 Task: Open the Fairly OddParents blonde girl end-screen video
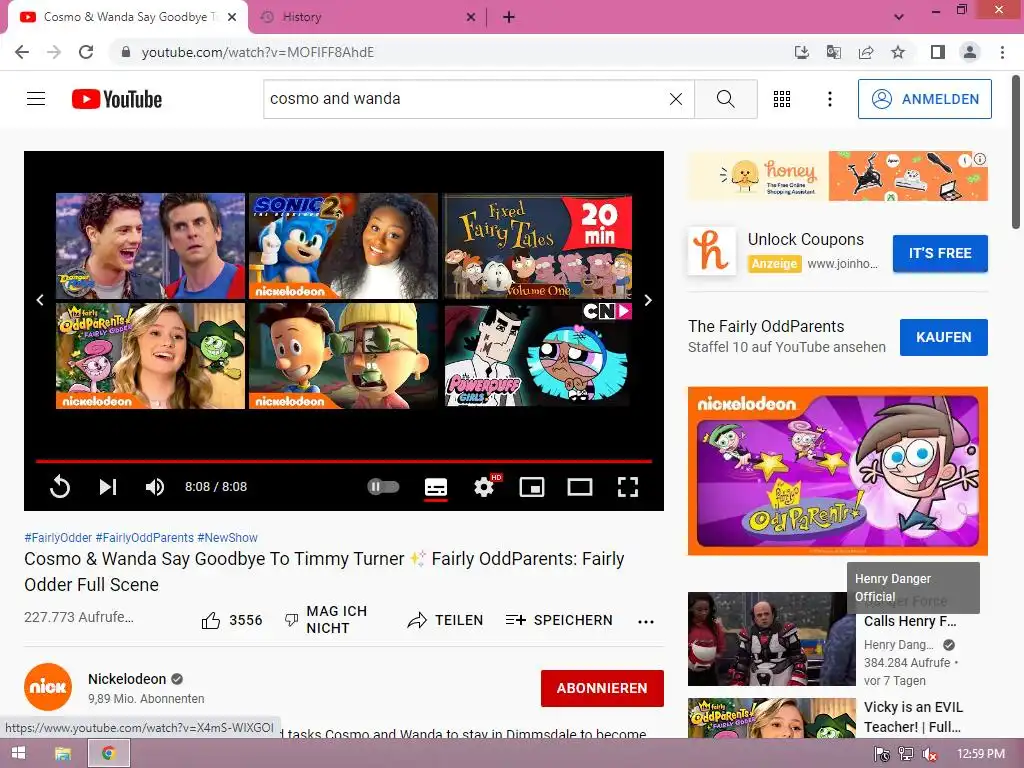(x=150, y=355)
